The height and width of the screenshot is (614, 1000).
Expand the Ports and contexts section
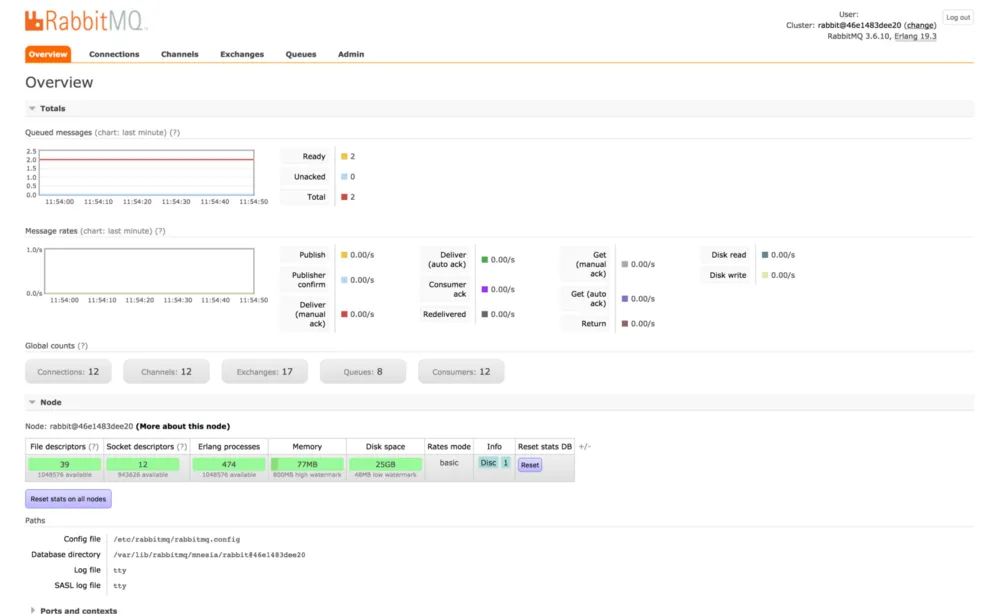coord(73,610)
